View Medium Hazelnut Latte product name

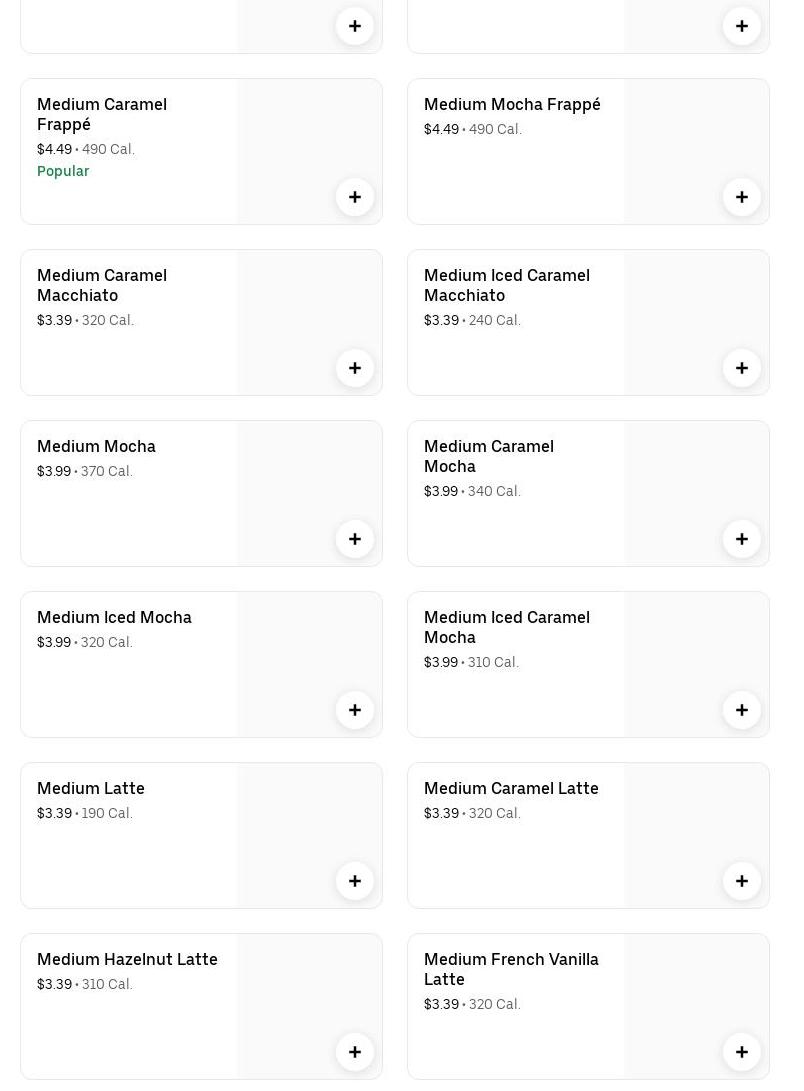(127, 959)
